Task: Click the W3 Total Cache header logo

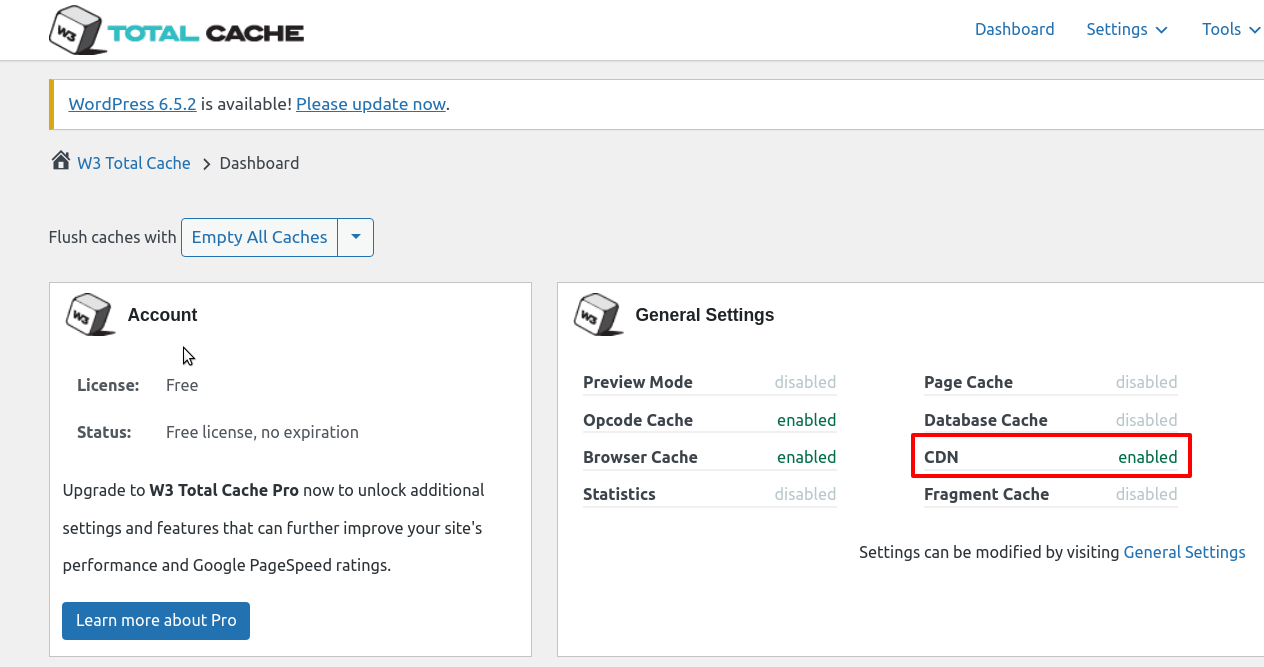Action: (x=176, y=31)
